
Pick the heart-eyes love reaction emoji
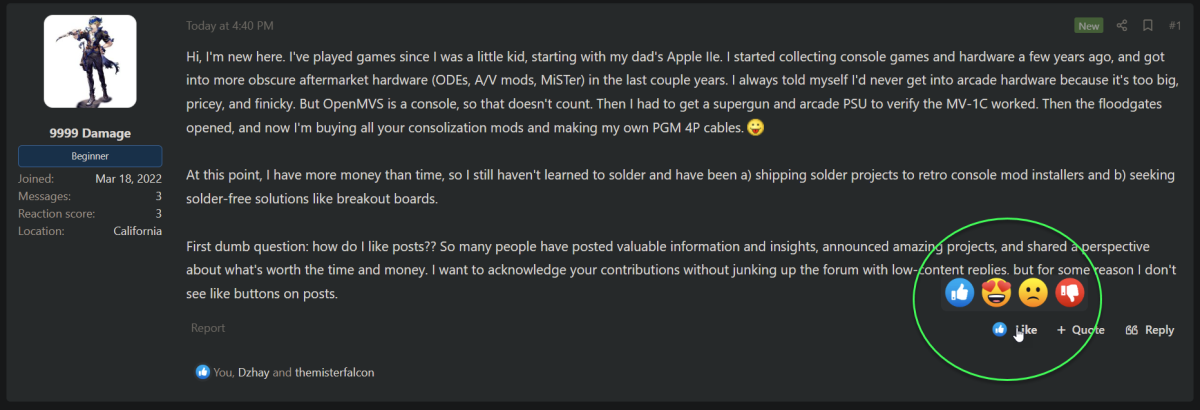(996, 293)
